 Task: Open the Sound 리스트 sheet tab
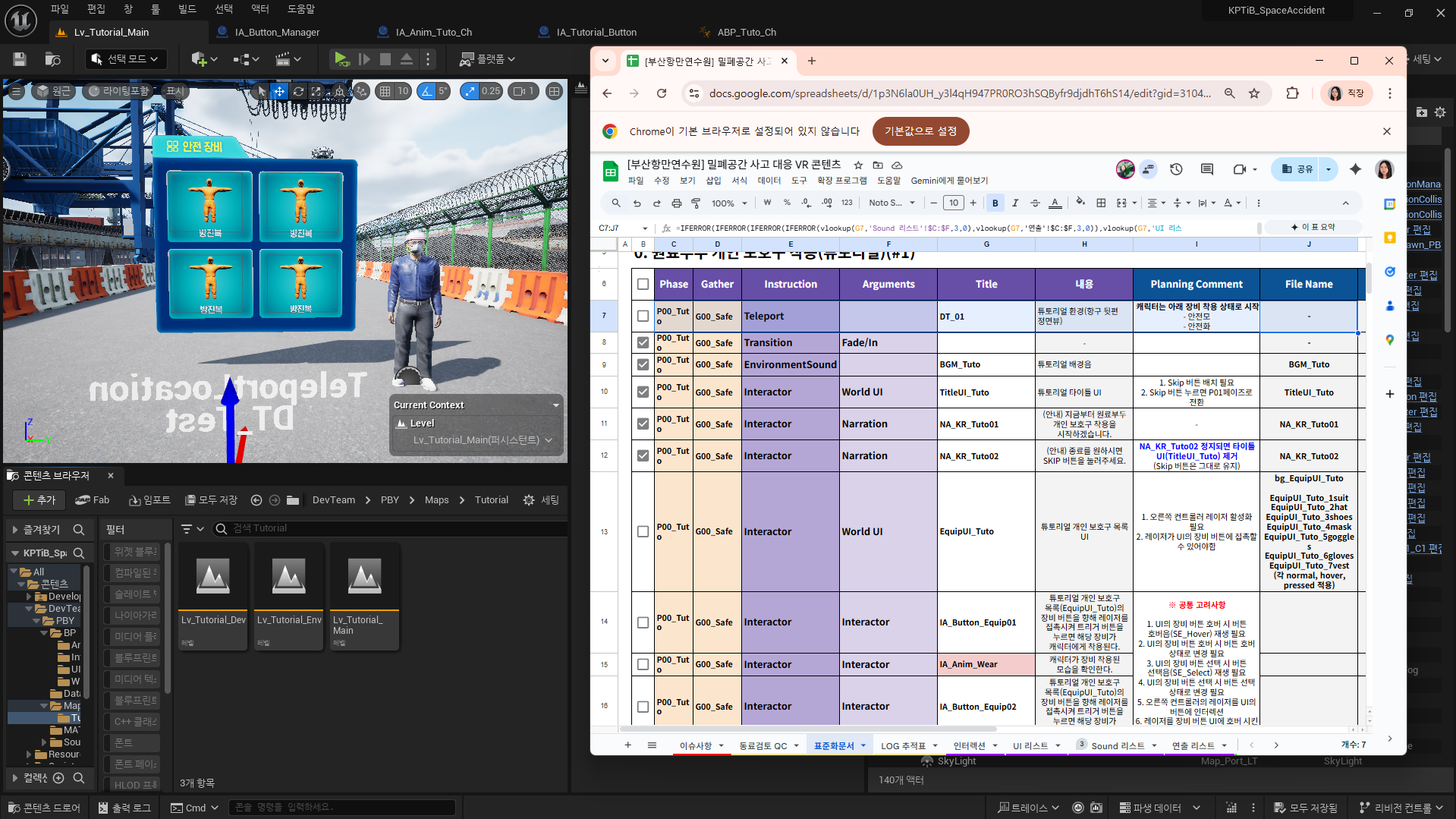(1118, 745)
